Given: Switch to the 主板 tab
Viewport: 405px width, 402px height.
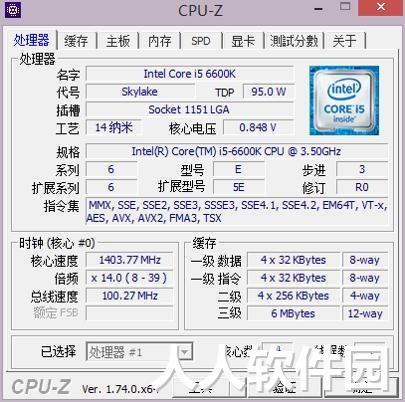Looking at the screenshot, I should pyautogui.click(x=118, y=41).
